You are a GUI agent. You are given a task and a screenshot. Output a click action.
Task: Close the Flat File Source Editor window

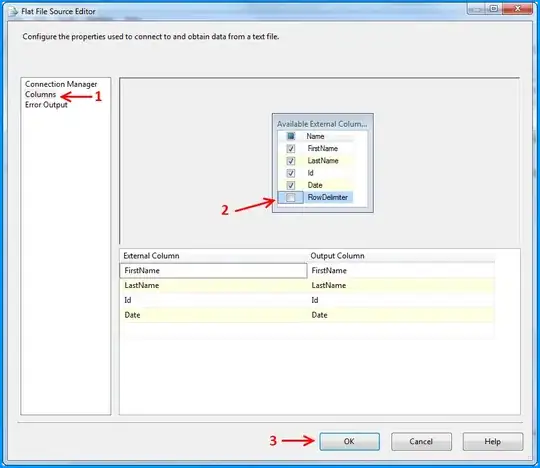point(517,9)
